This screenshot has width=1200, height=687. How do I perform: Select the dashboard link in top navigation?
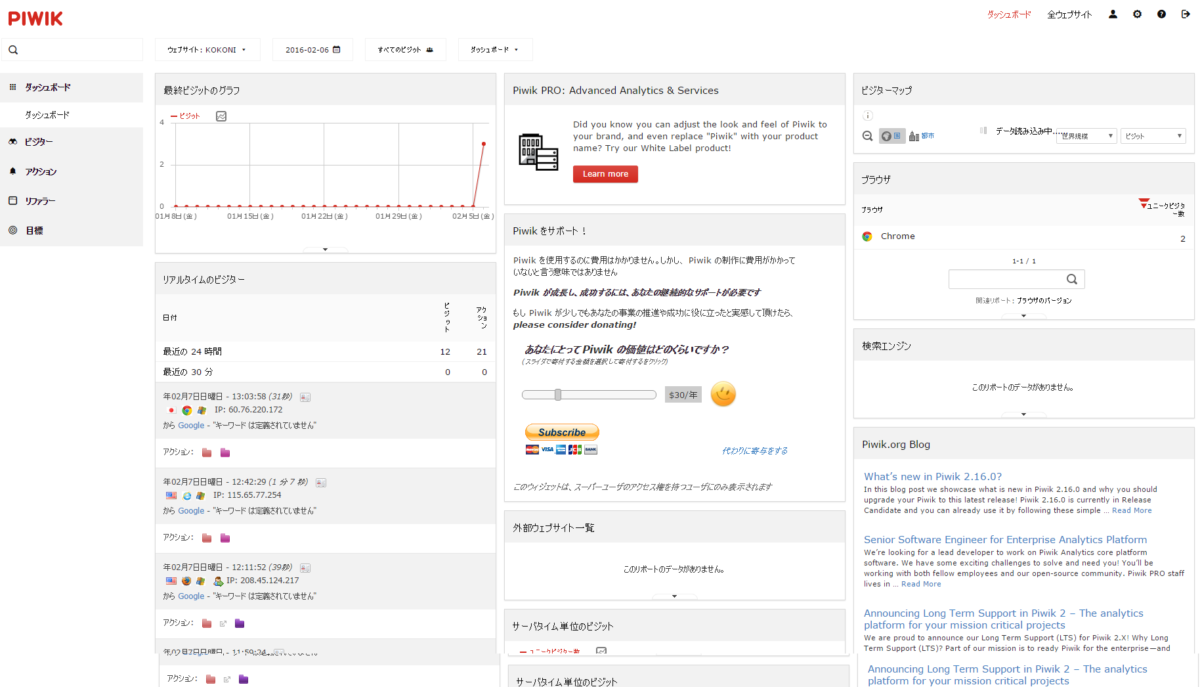click(1009, 15)
